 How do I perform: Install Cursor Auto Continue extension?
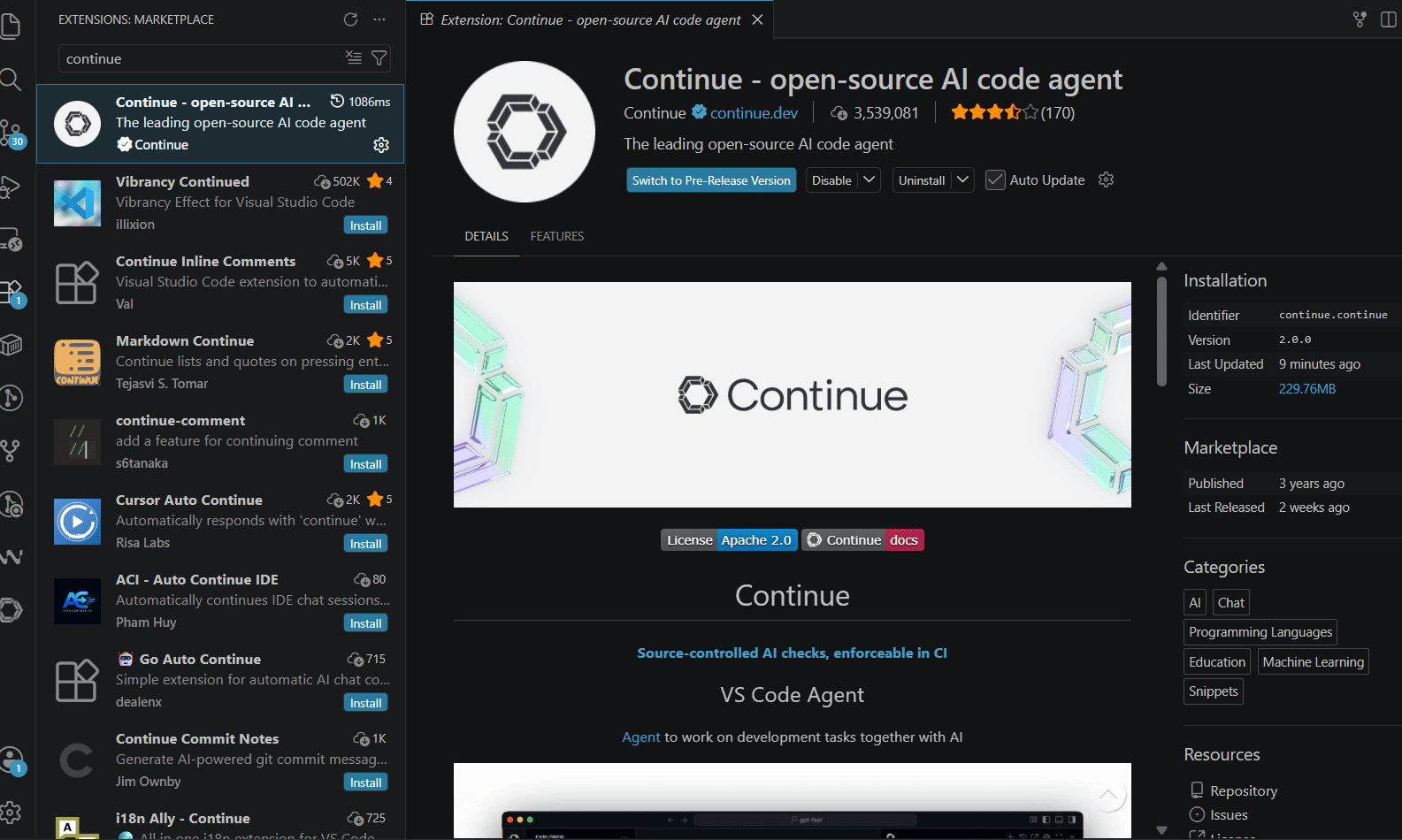coord(365,544)
